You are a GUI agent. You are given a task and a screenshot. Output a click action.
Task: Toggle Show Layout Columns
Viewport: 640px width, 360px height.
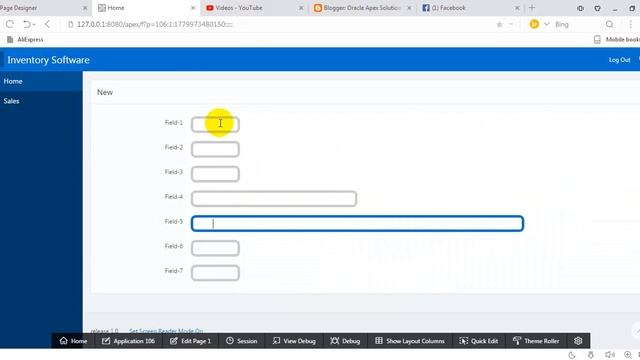[x=409, y=341]
